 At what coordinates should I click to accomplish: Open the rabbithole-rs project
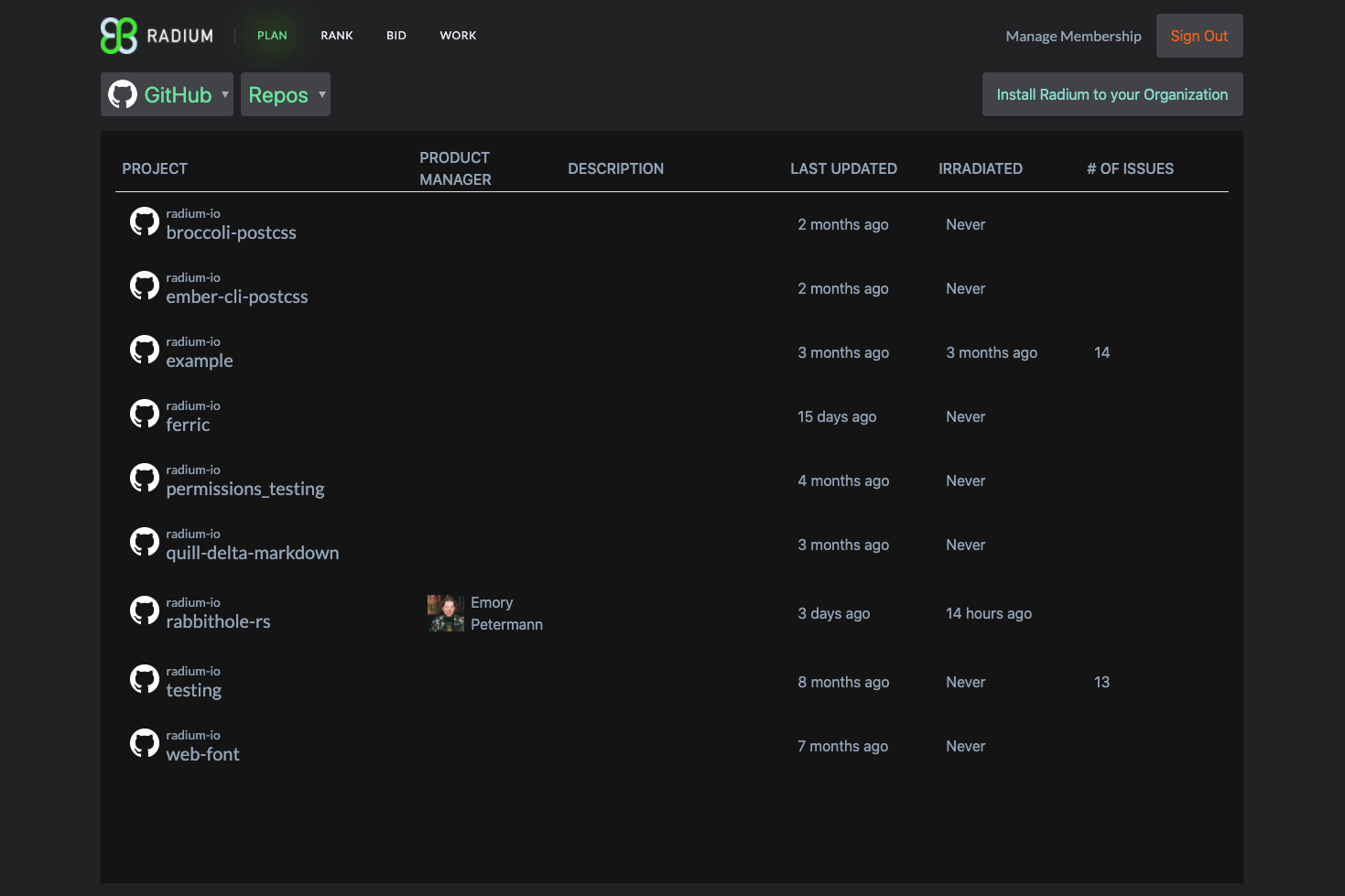218,621
